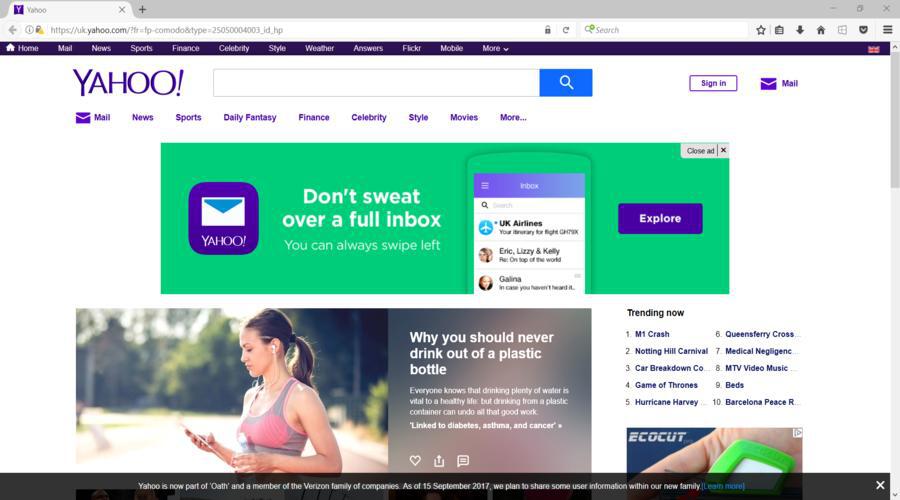Click the UK flag icon in top bar

pos(874,49)
